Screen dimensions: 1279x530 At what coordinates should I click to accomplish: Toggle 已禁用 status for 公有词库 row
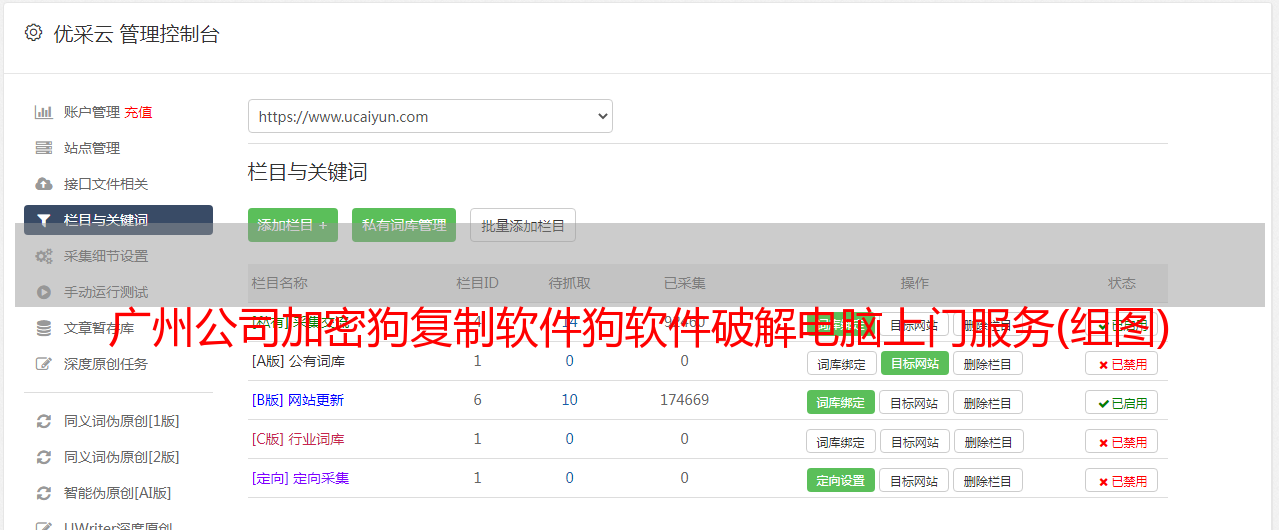(x=1121, y=364)
